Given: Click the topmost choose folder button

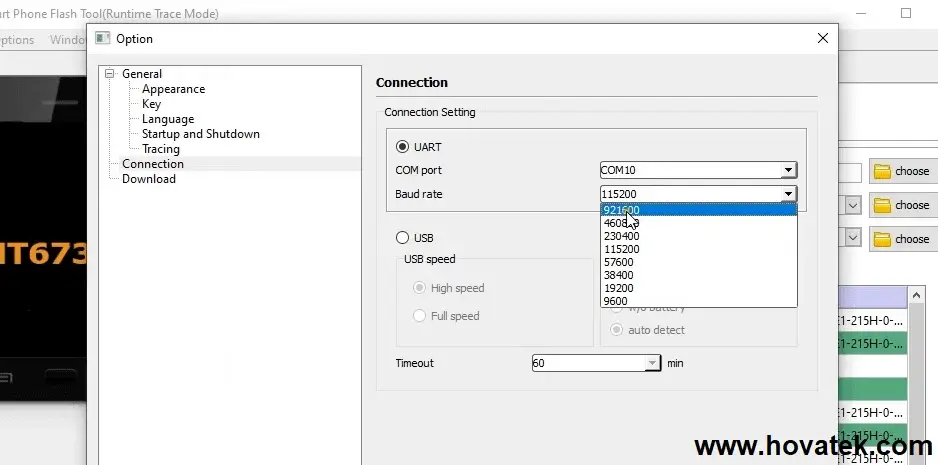Looking at the screenshot, I should pos(902,171).
